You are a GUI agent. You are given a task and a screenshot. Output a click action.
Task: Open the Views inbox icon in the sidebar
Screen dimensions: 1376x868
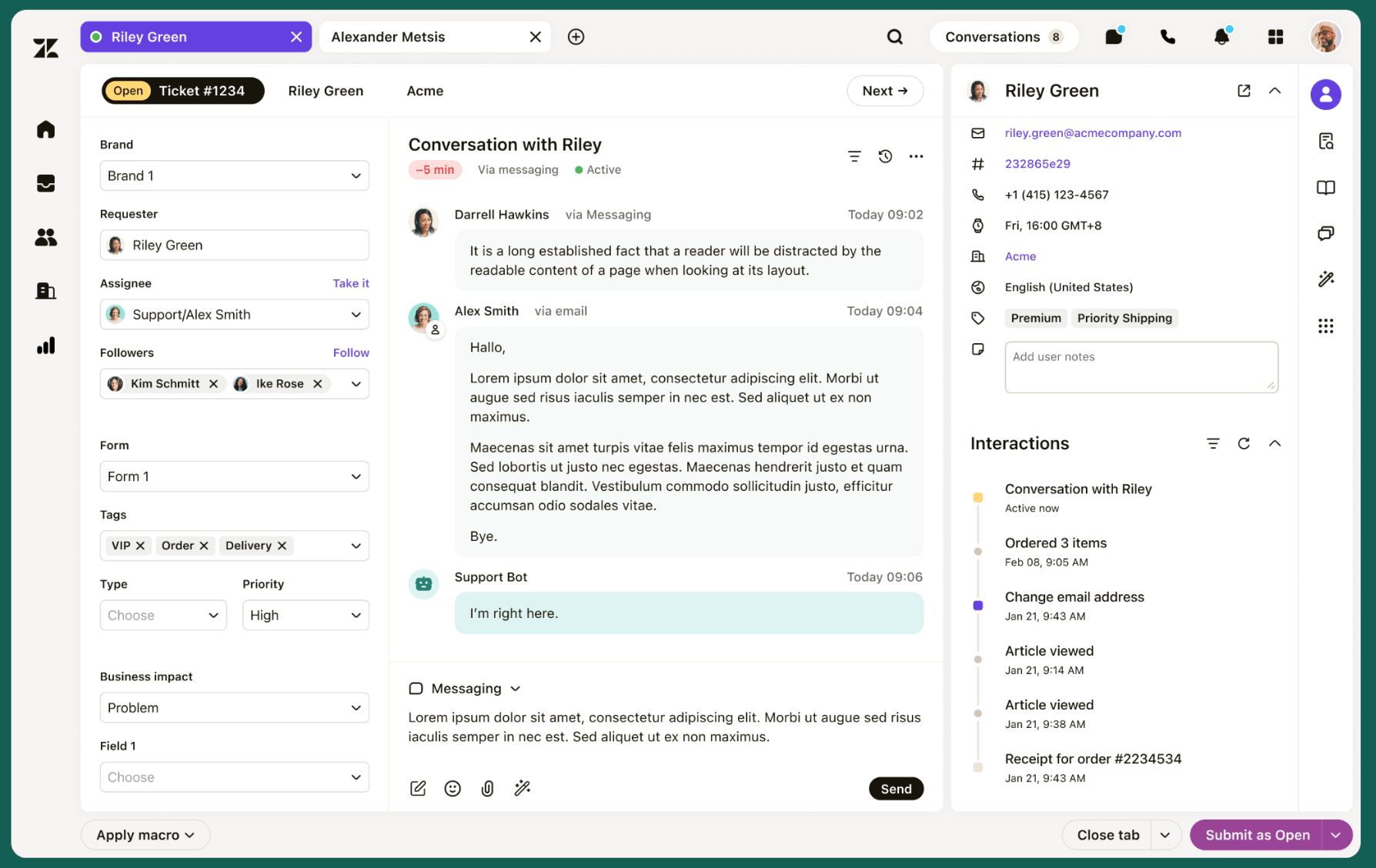(45, 183)
